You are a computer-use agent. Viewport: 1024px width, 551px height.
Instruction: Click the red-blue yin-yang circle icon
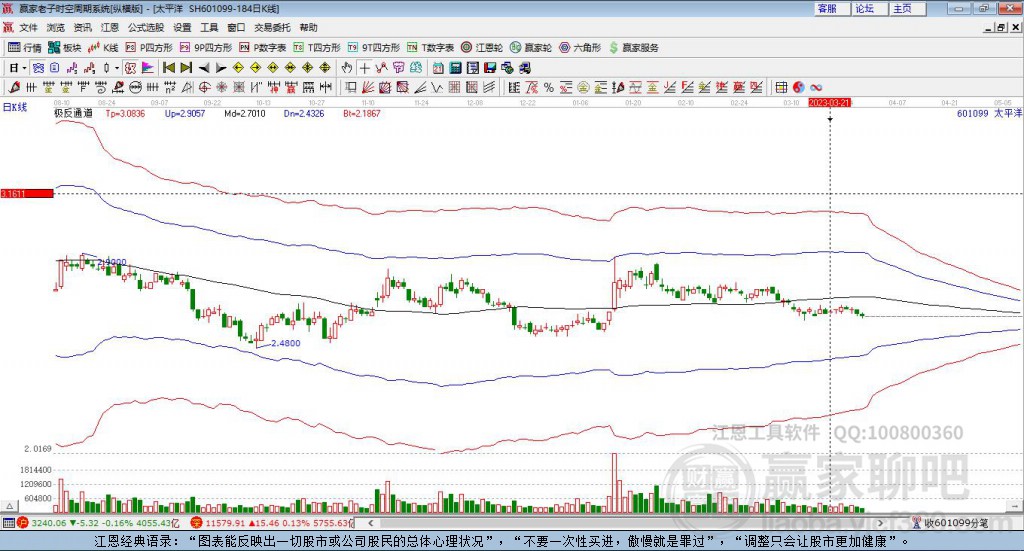[799, 87]
